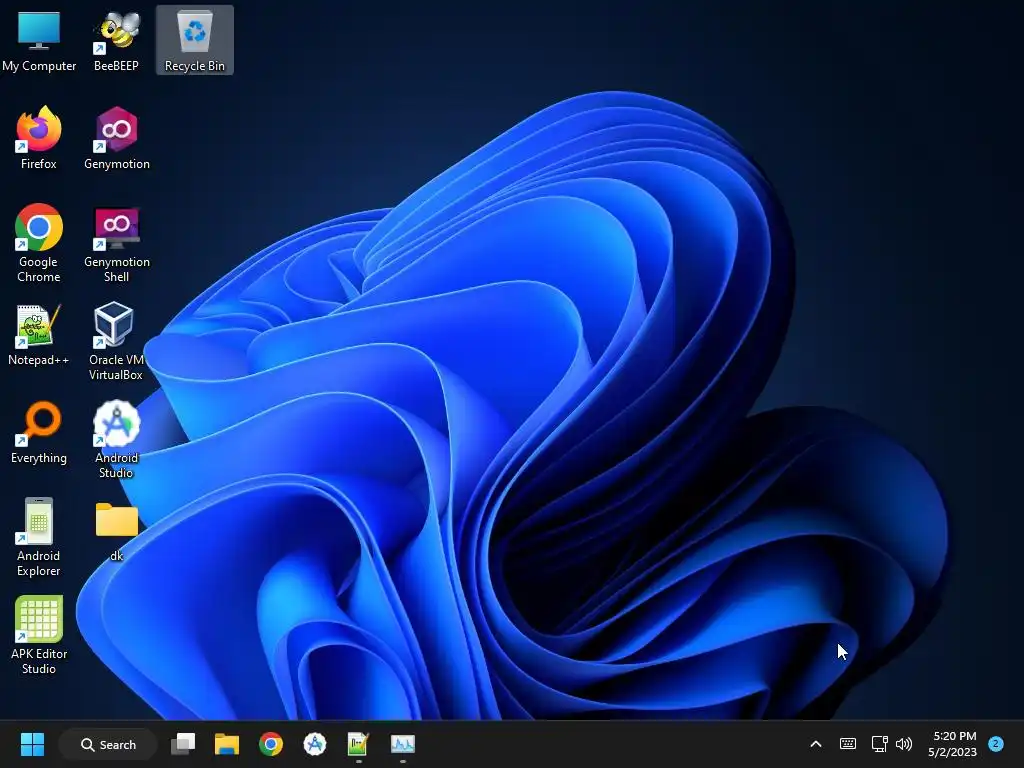Open Chrome from the taskbar
This screenshot has height=768, width=1024.
271,744
